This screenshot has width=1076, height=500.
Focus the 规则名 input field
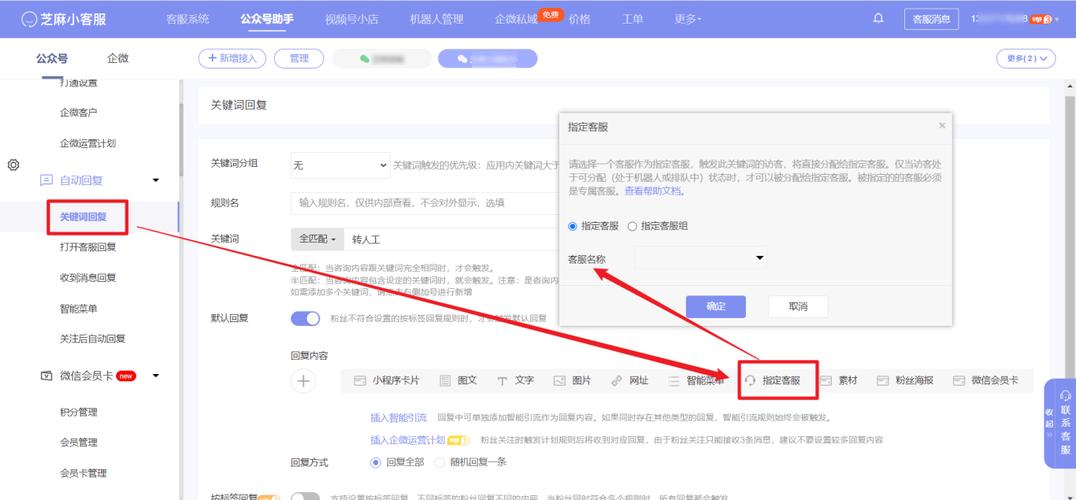click(x=425, y=203)
